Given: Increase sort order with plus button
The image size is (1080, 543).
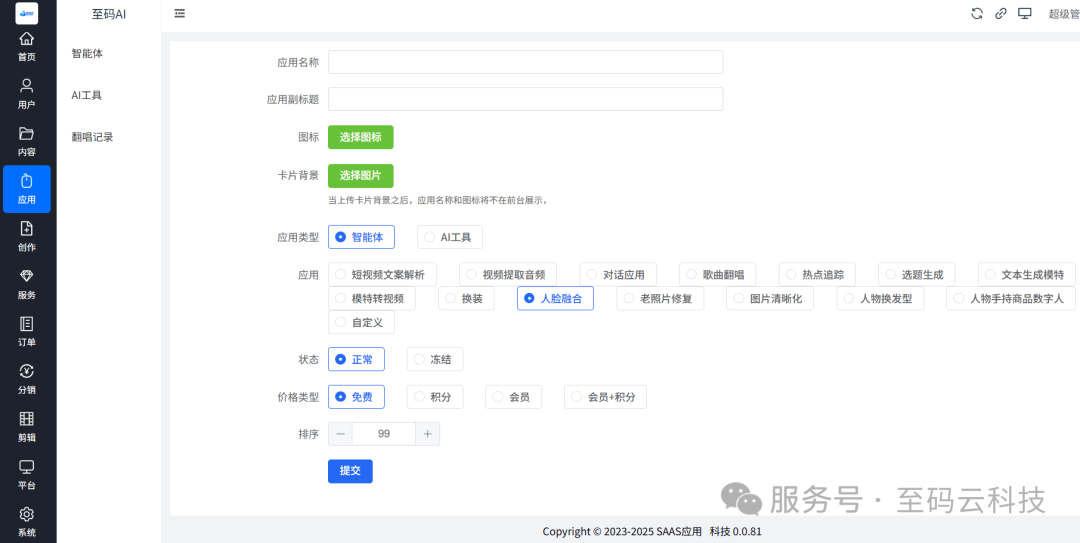Looking at the screenshot, I should (428, 434).
